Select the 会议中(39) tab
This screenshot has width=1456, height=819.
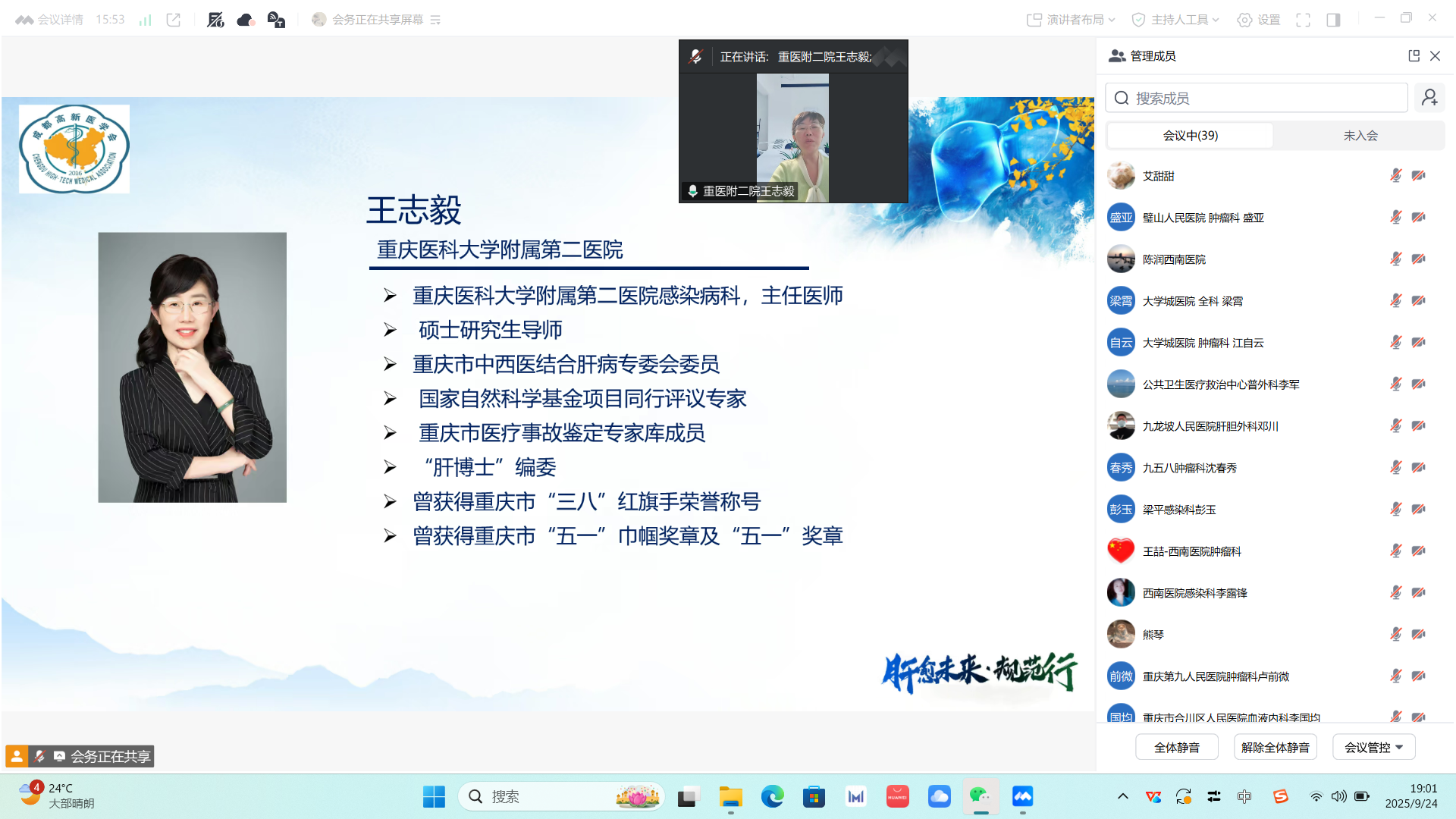click(1188, 135)
